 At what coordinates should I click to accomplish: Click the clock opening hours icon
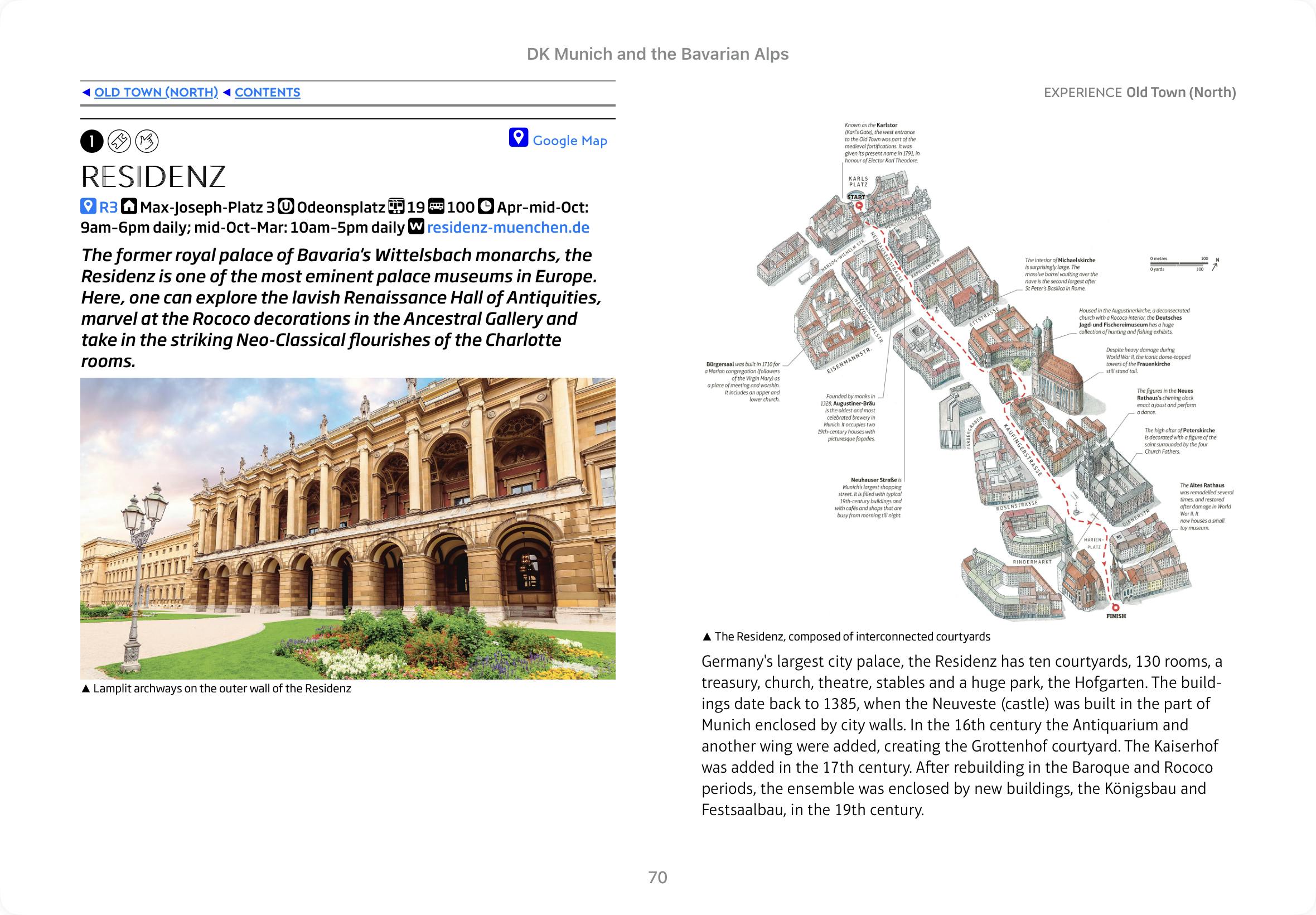tap(486, 206)
